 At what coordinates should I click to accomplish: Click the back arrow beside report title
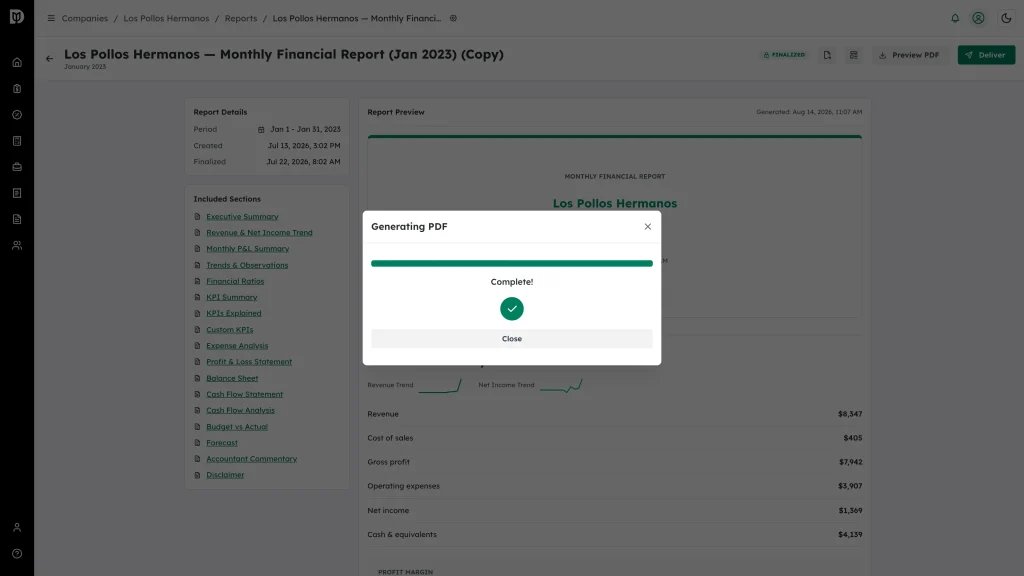(50, 59)
